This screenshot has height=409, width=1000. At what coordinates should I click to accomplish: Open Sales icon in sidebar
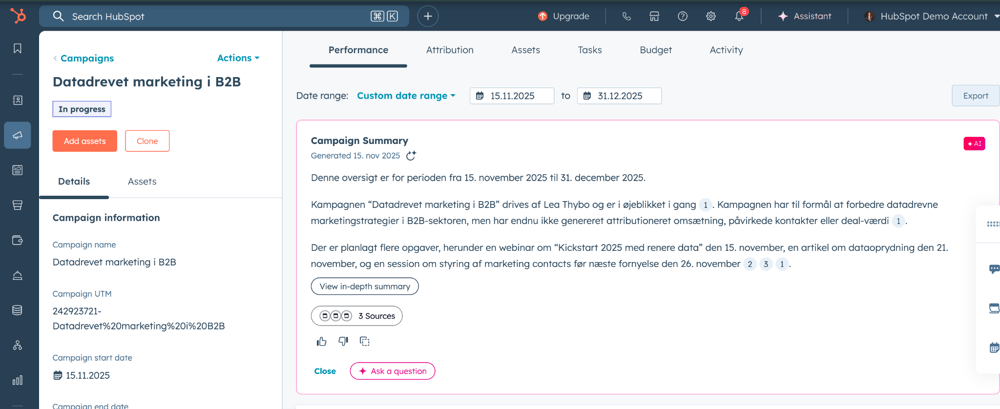pos(17,205)
